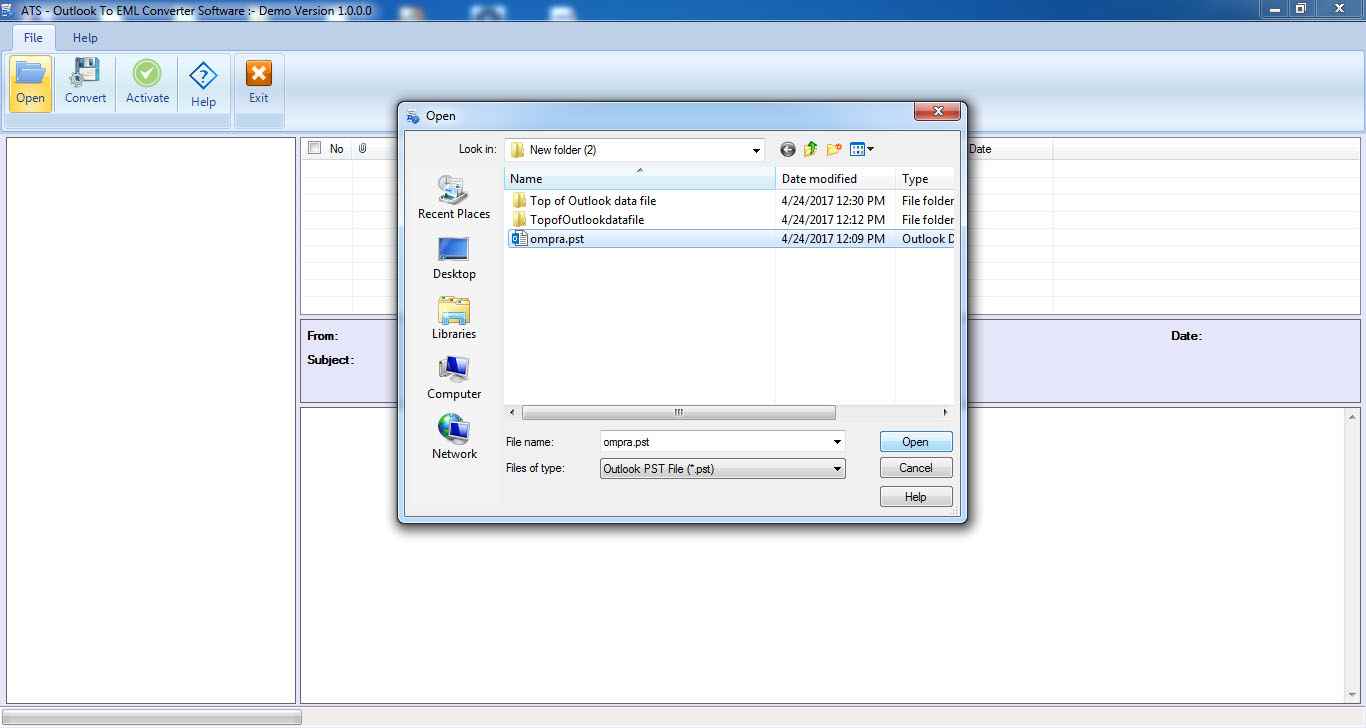Toggle the select-all checkbox beside No
This screenshot has width=1366, height=728.
(x=315, y=148)
